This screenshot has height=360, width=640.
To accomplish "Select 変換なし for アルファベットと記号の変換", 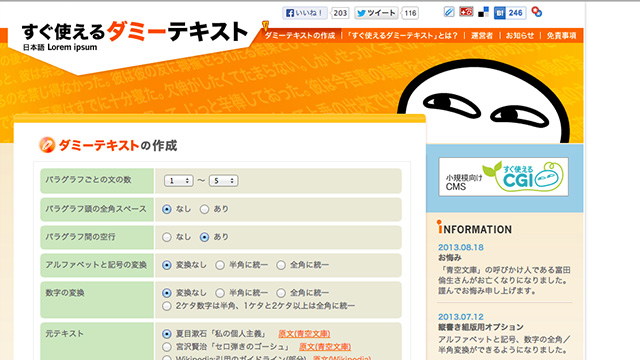I will 167,265.
